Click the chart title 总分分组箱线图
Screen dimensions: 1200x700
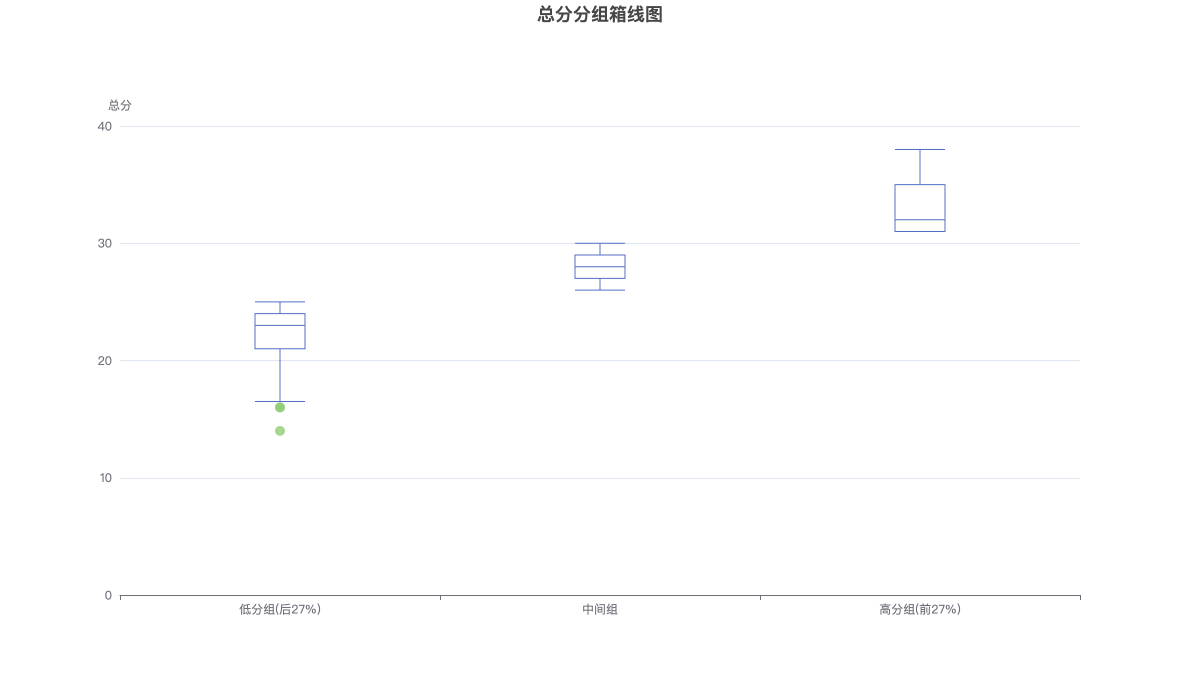coord(600,15)
